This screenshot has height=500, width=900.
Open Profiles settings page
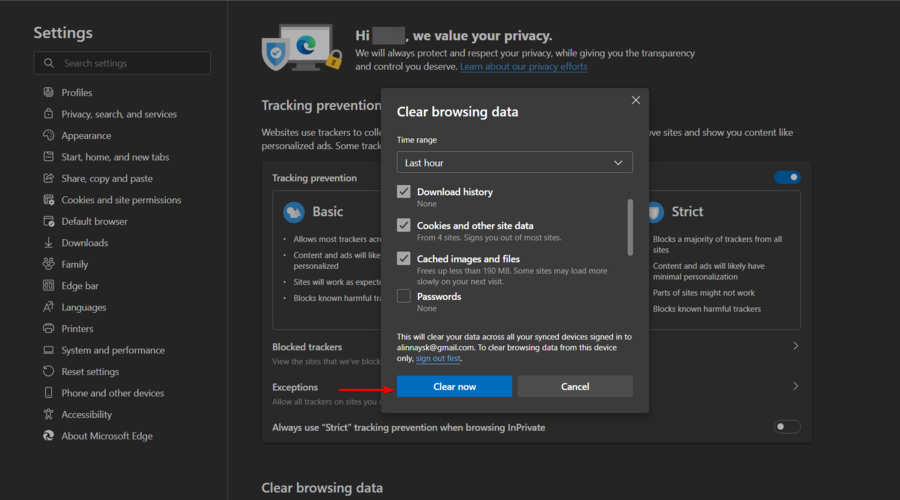click(77, 92)
